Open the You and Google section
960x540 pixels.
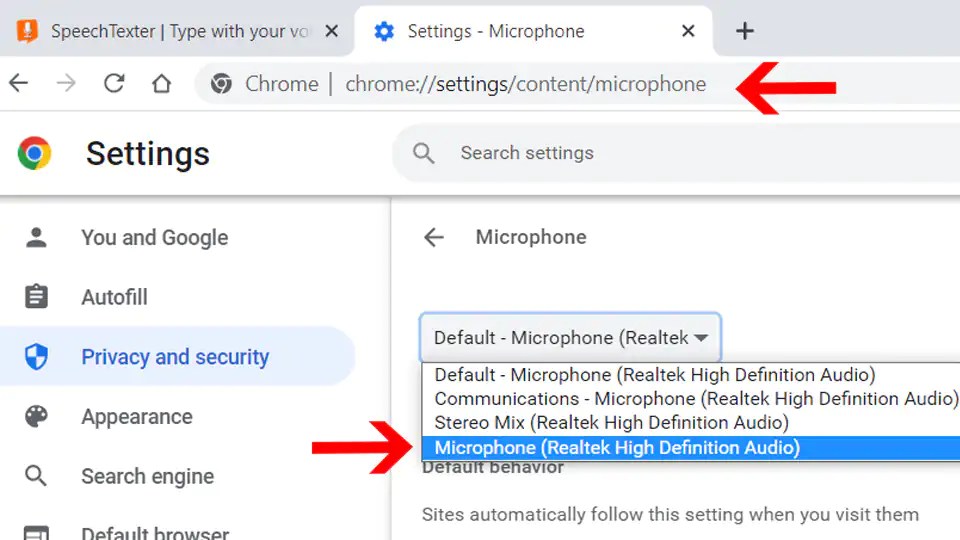click(154, 238)
